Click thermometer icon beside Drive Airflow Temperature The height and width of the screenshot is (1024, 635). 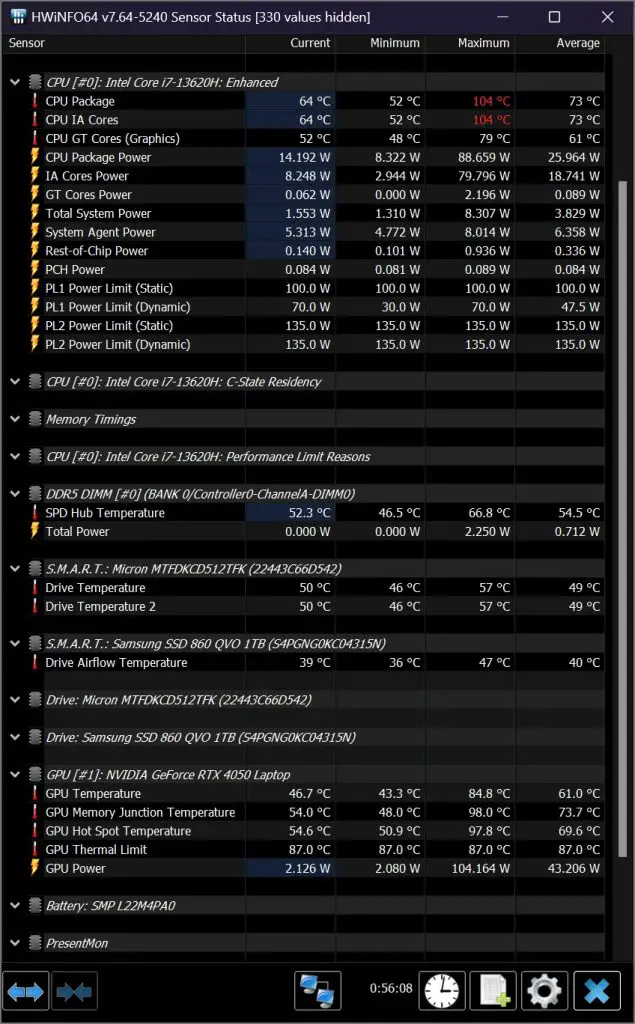pyautogui.click(x=35, y=662)
